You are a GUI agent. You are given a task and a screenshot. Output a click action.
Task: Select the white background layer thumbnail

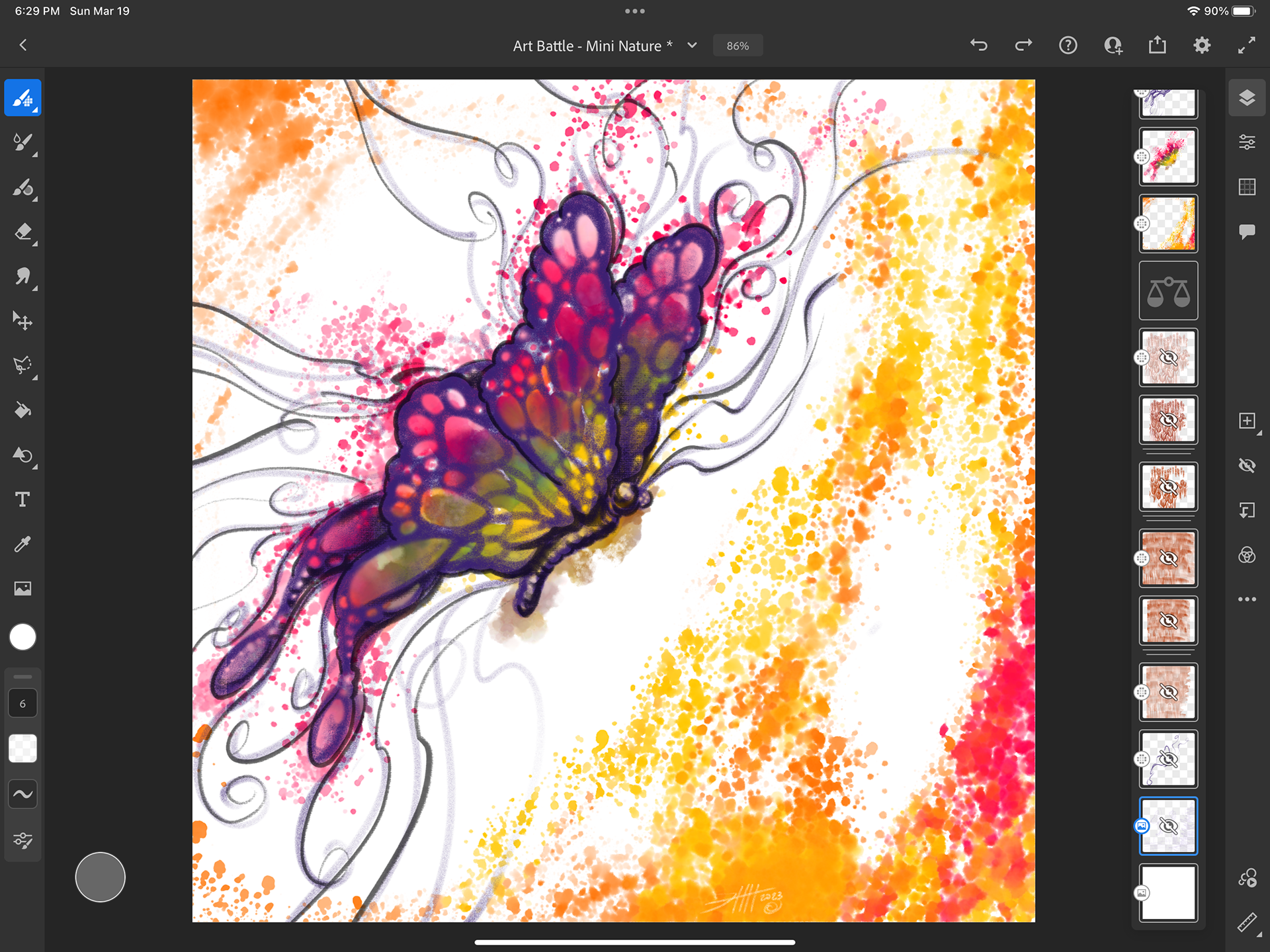tap(1168, 892)
